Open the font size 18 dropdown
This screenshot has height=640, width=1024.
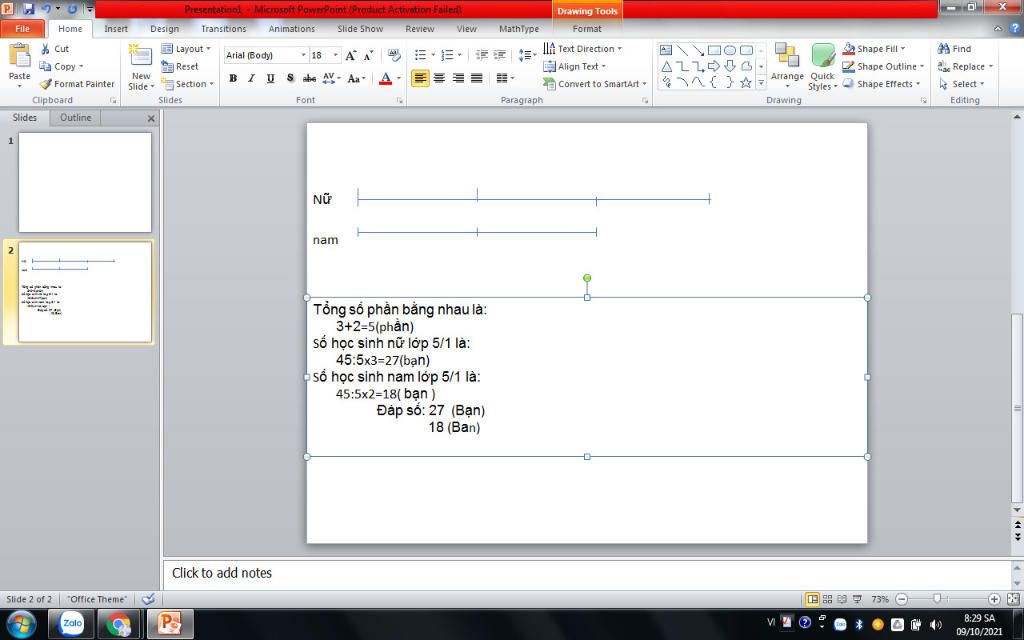click(x=336, y=56)
